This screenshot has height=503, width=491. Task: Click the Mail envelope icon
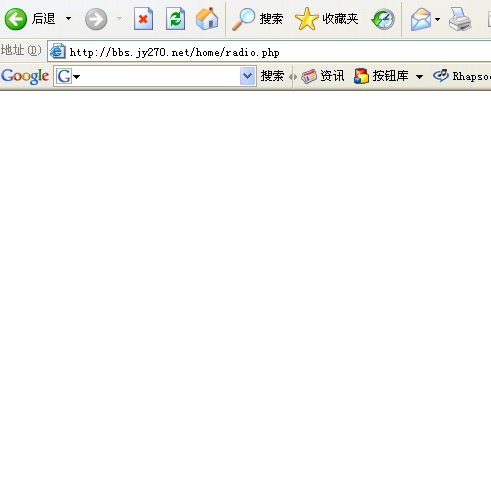[x=421, y=19]
